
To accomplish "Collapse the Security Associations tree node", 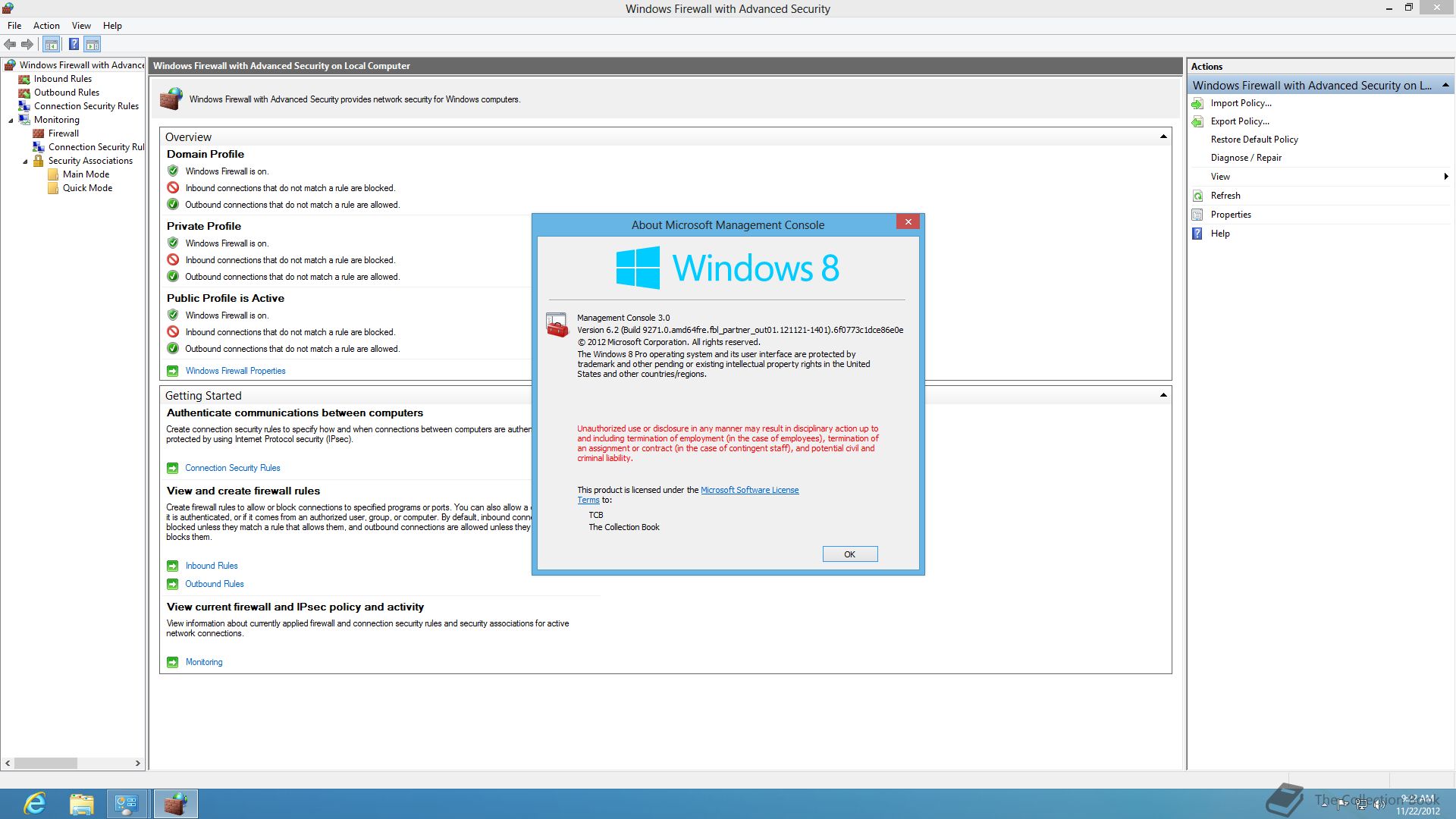I will point(25,161).
